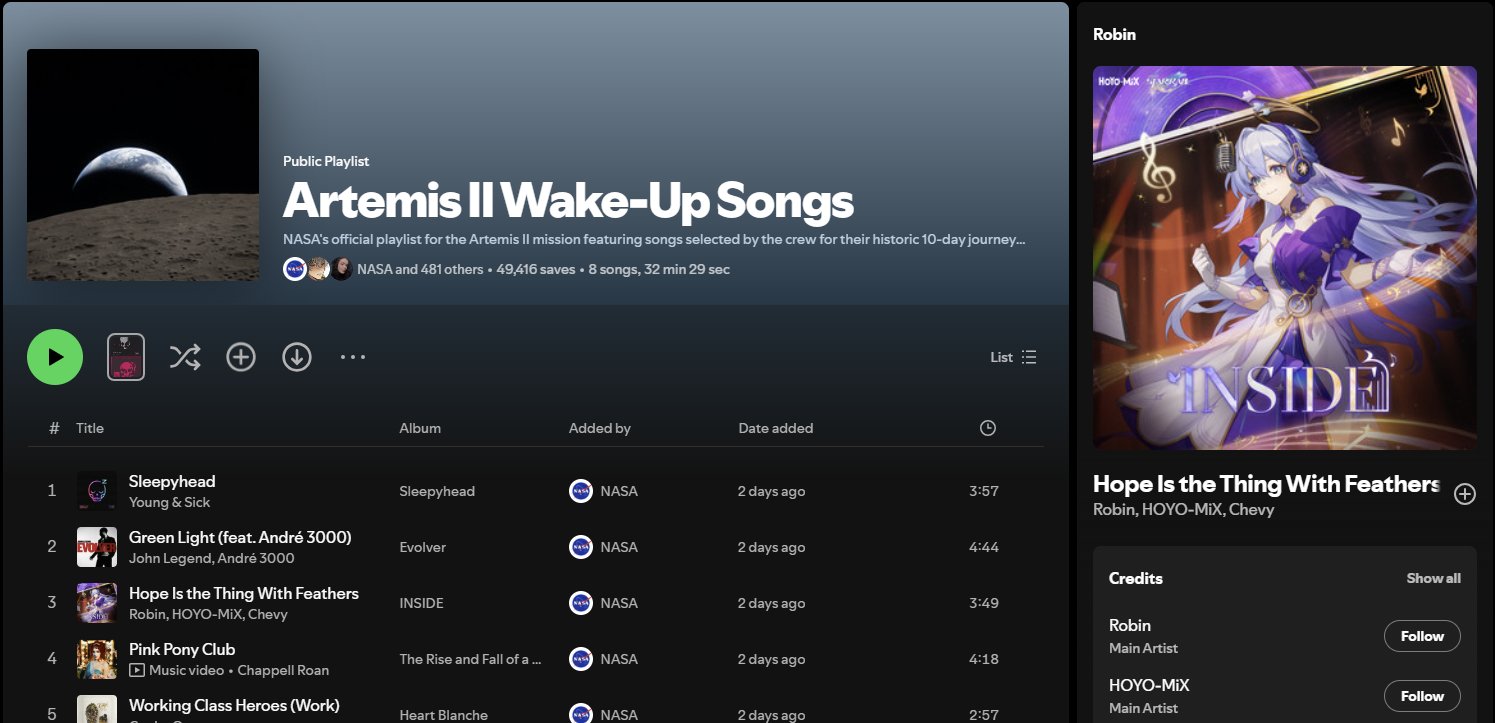The width and height of the screenshot is (1495, 723).
Task: Open the John Legend artist link
Action: coord(168,558)
